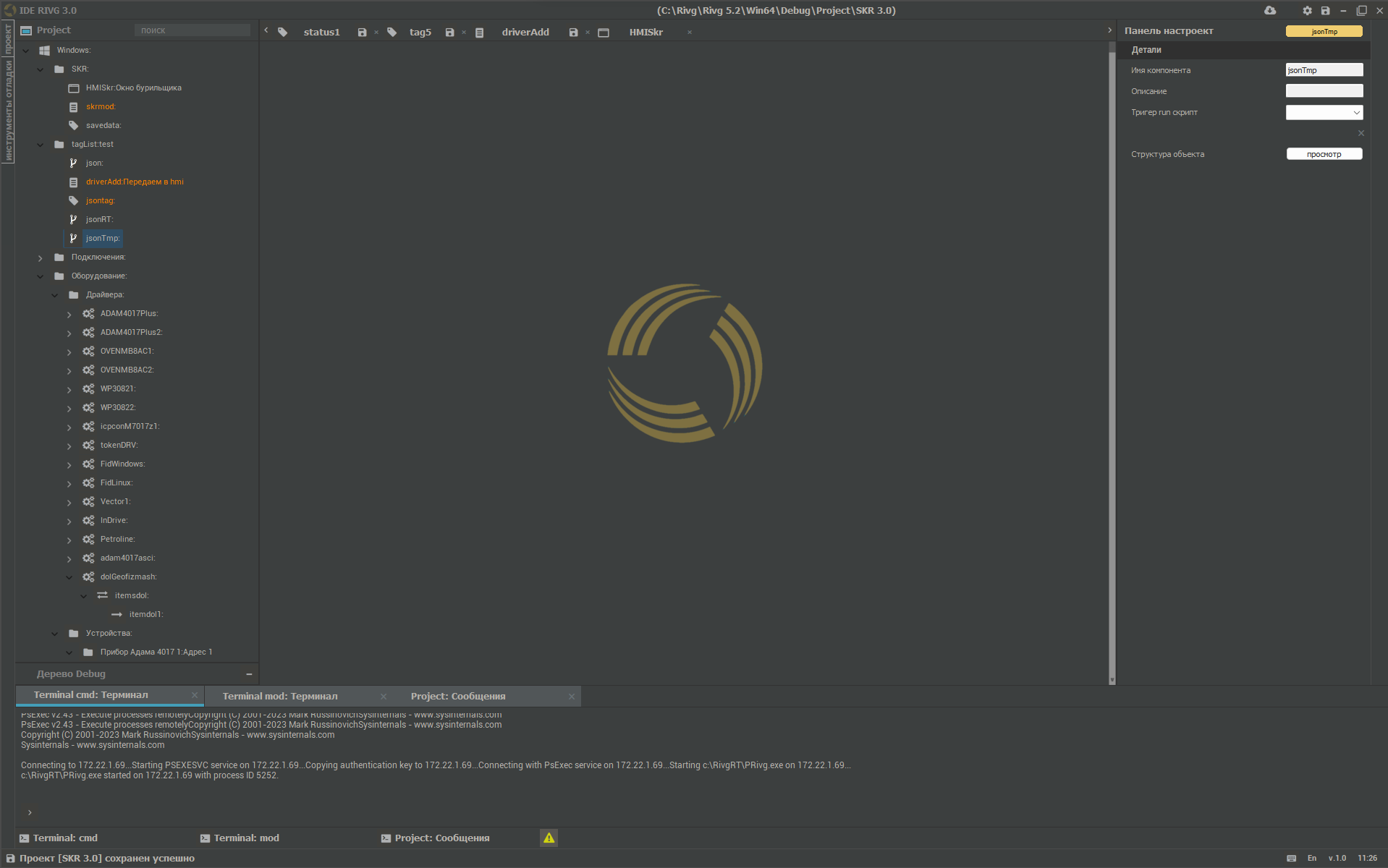The width and height of the screenshot is (1388, 868).
Task: Click the gears icon next to ADAM4017Plus2
Action: [x=88, y=333]
